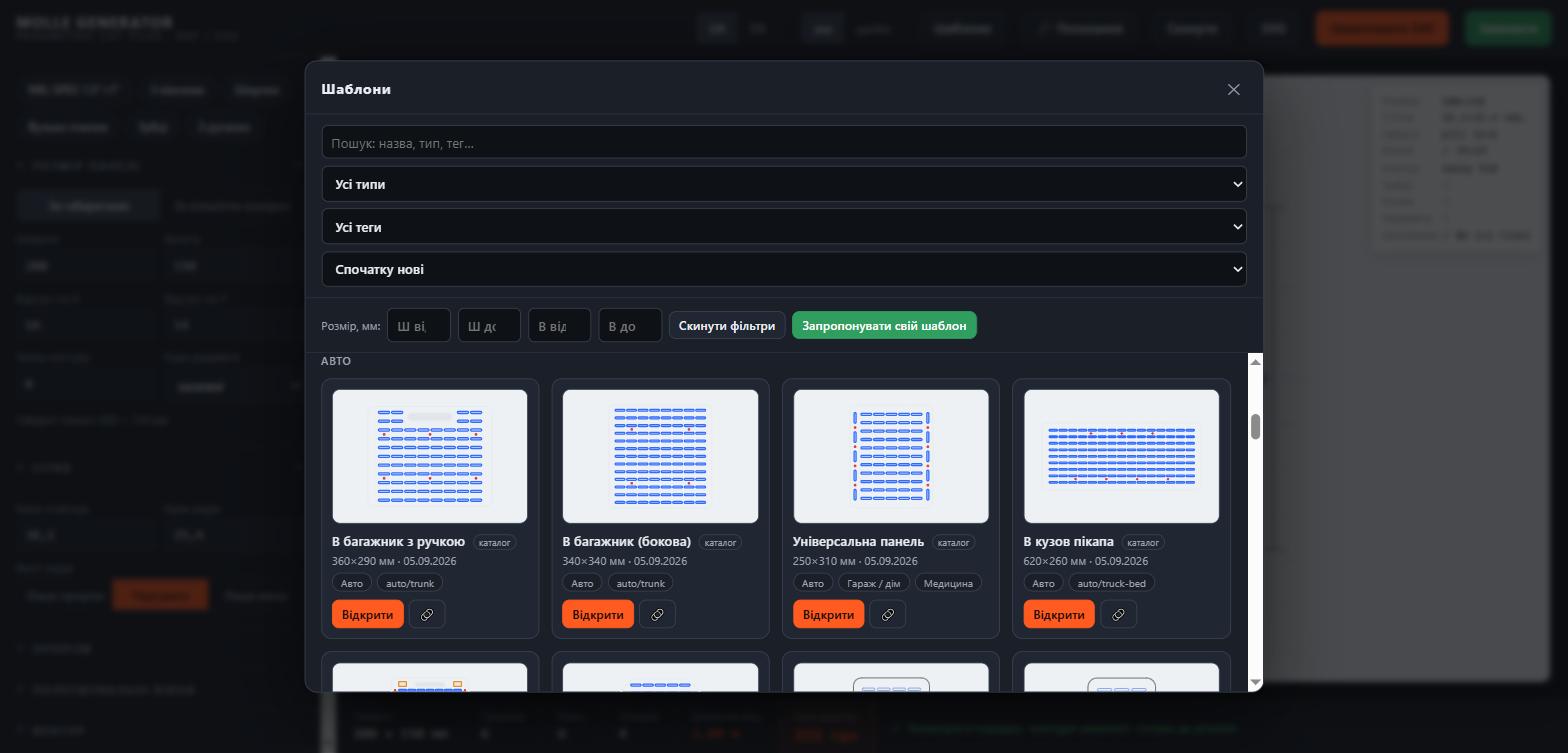Screen dimensions: 1568x753
Task: Click 'Скинути фільтри' button
Action: (727, 325)
